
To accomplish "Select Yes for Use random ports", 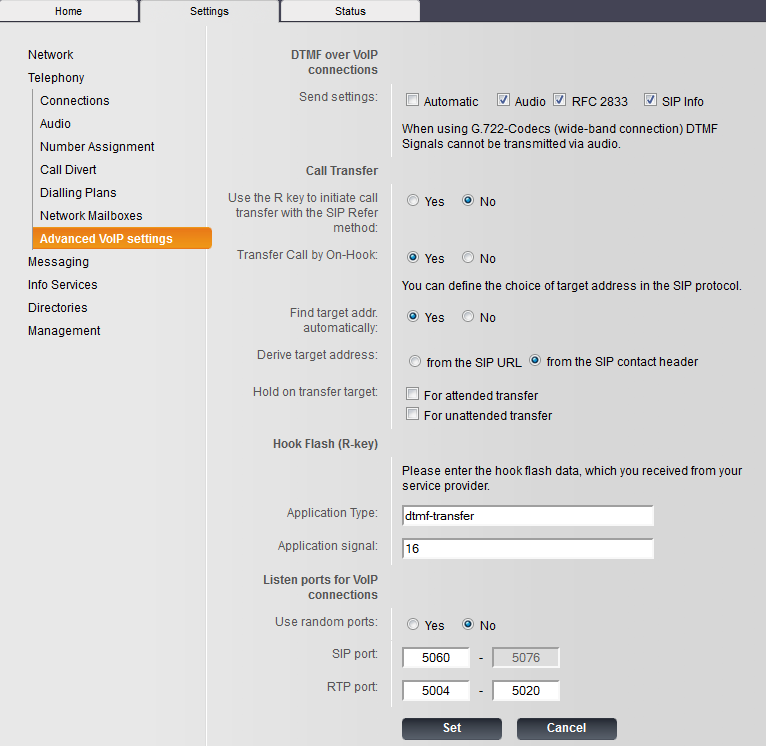I will pyautogui.click(x=413, y=624).
